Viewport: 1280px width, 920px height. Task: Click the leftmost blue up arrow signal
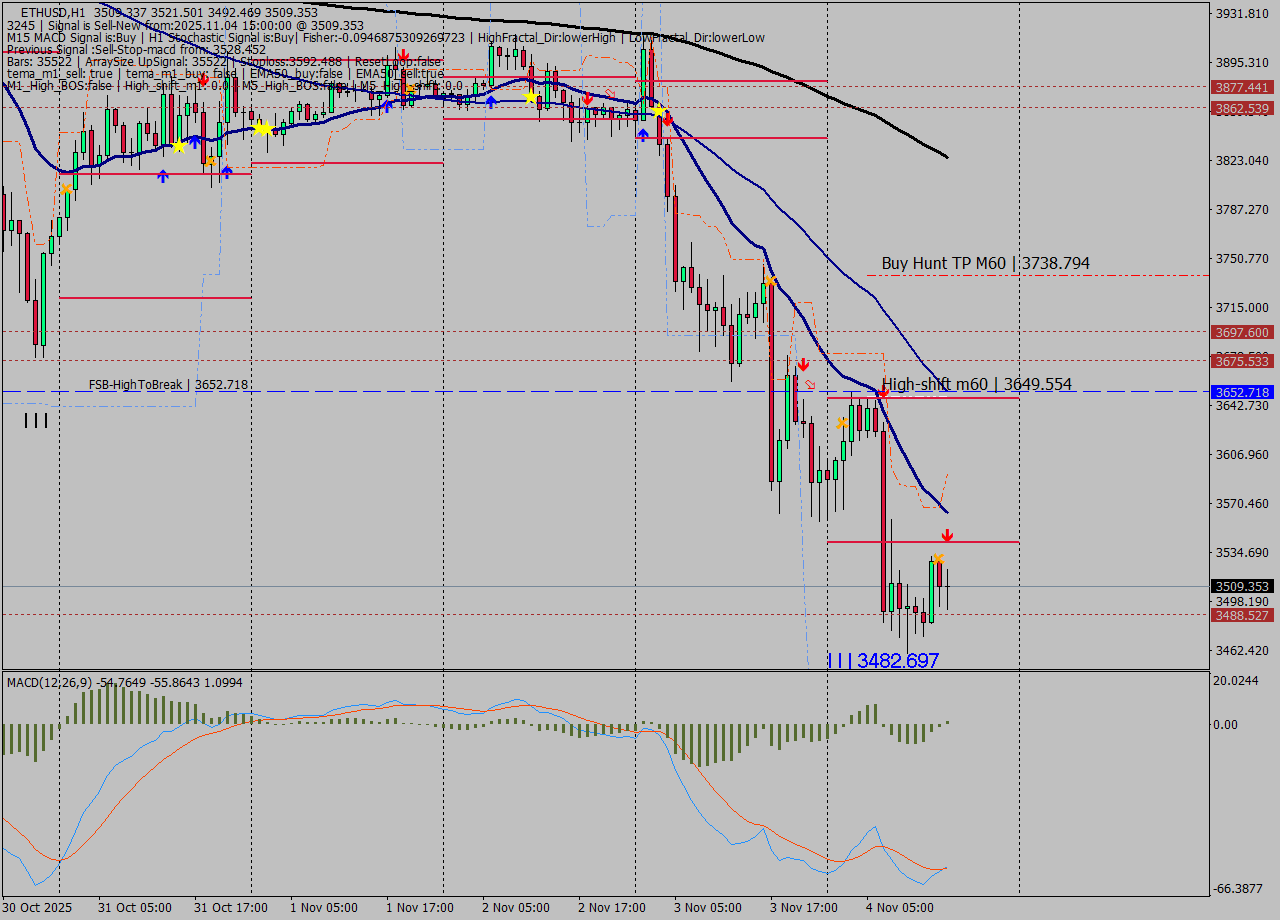tap(162, 176)
